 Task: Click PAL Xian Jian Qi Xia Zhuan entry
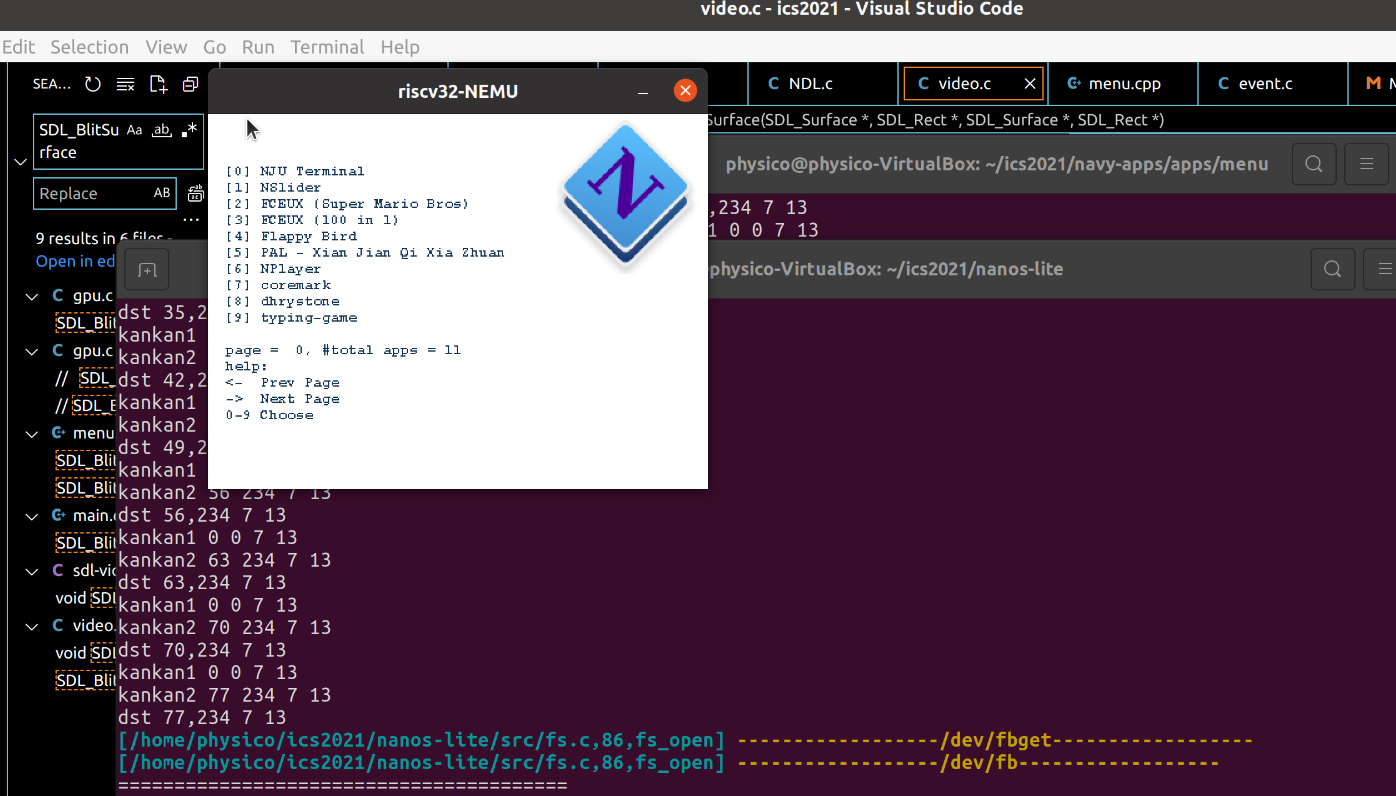click(x=365, y=253)
